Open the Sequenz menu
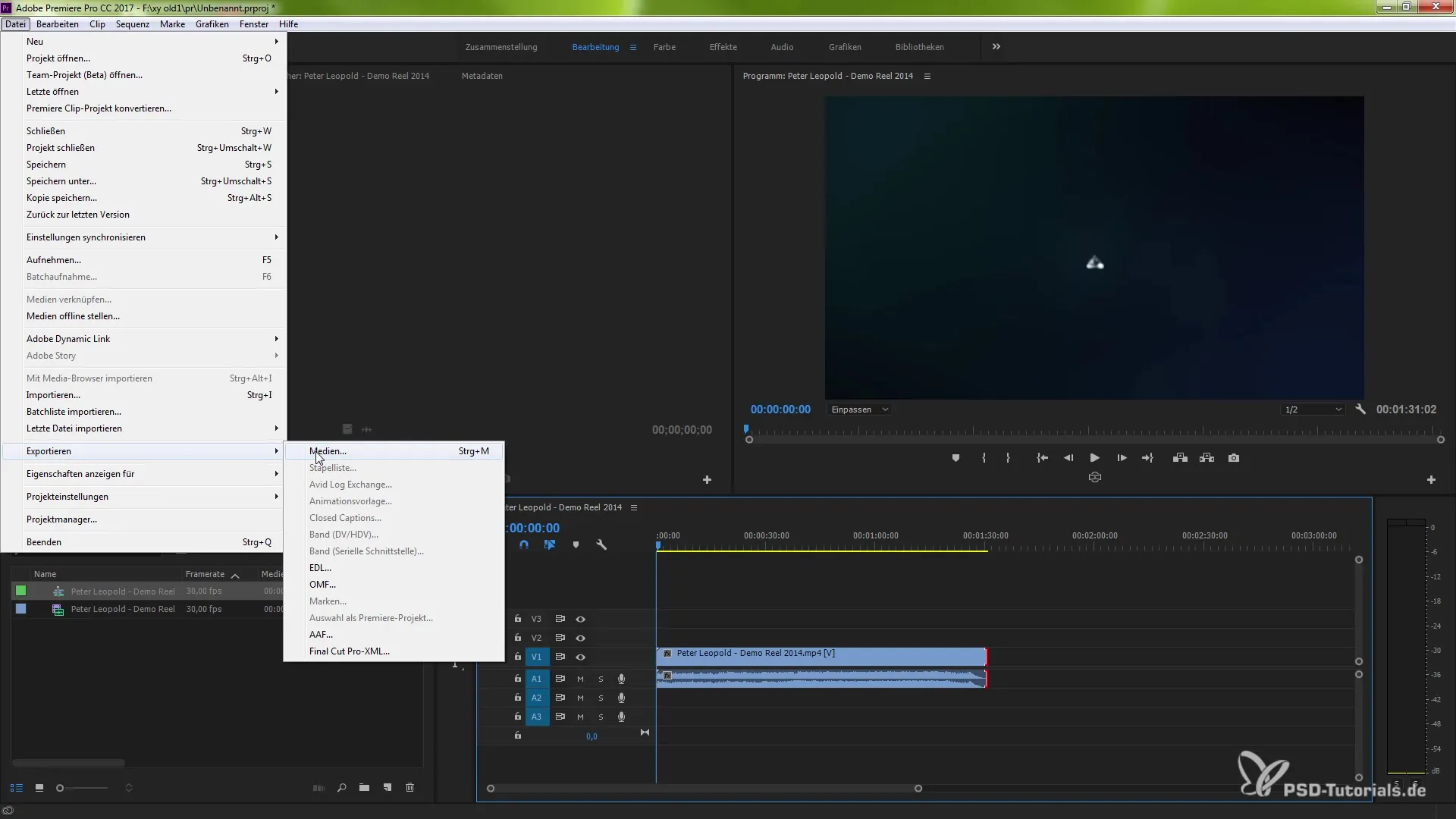Image resolution: width=1456 pixels, height=819 pixels. (x=133, y=24)
